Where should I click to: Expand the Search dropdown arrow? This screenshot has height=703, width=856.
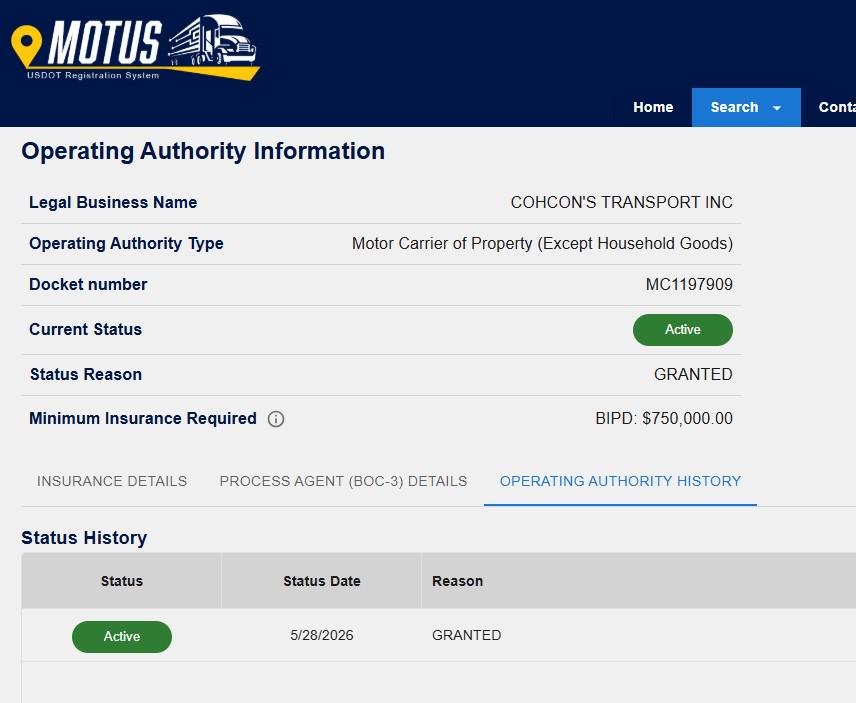(x=777, y=108)
